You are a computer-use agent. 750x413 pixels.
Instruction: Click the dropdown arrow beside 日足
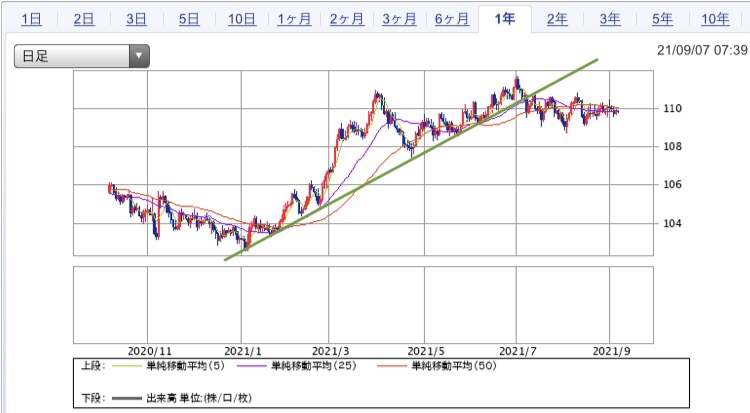pyautogui.click(x=139, y=56)
